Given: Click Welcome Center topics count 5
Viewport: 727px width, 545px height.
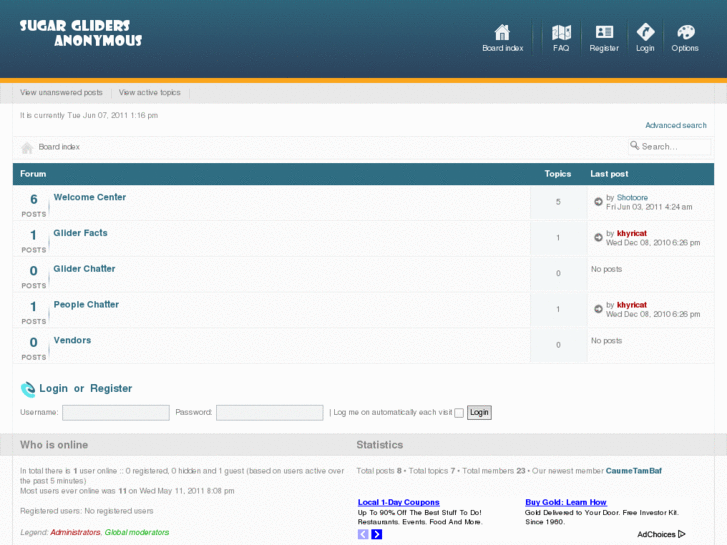Looking at the screenshot, I should tap(558, 202).
